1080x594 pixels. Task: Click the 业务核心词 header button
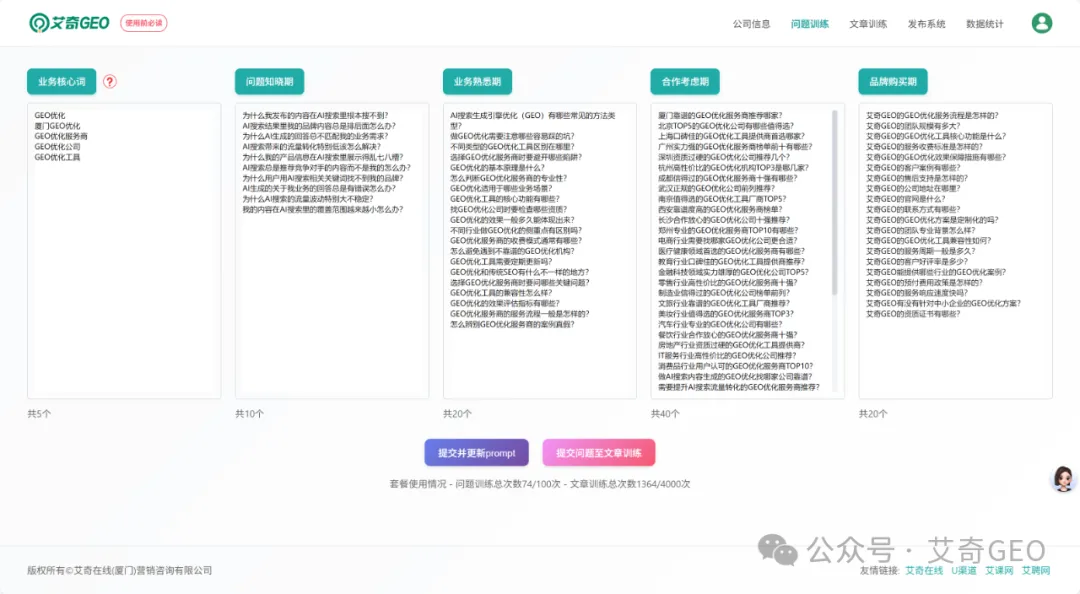click(62, 82)
